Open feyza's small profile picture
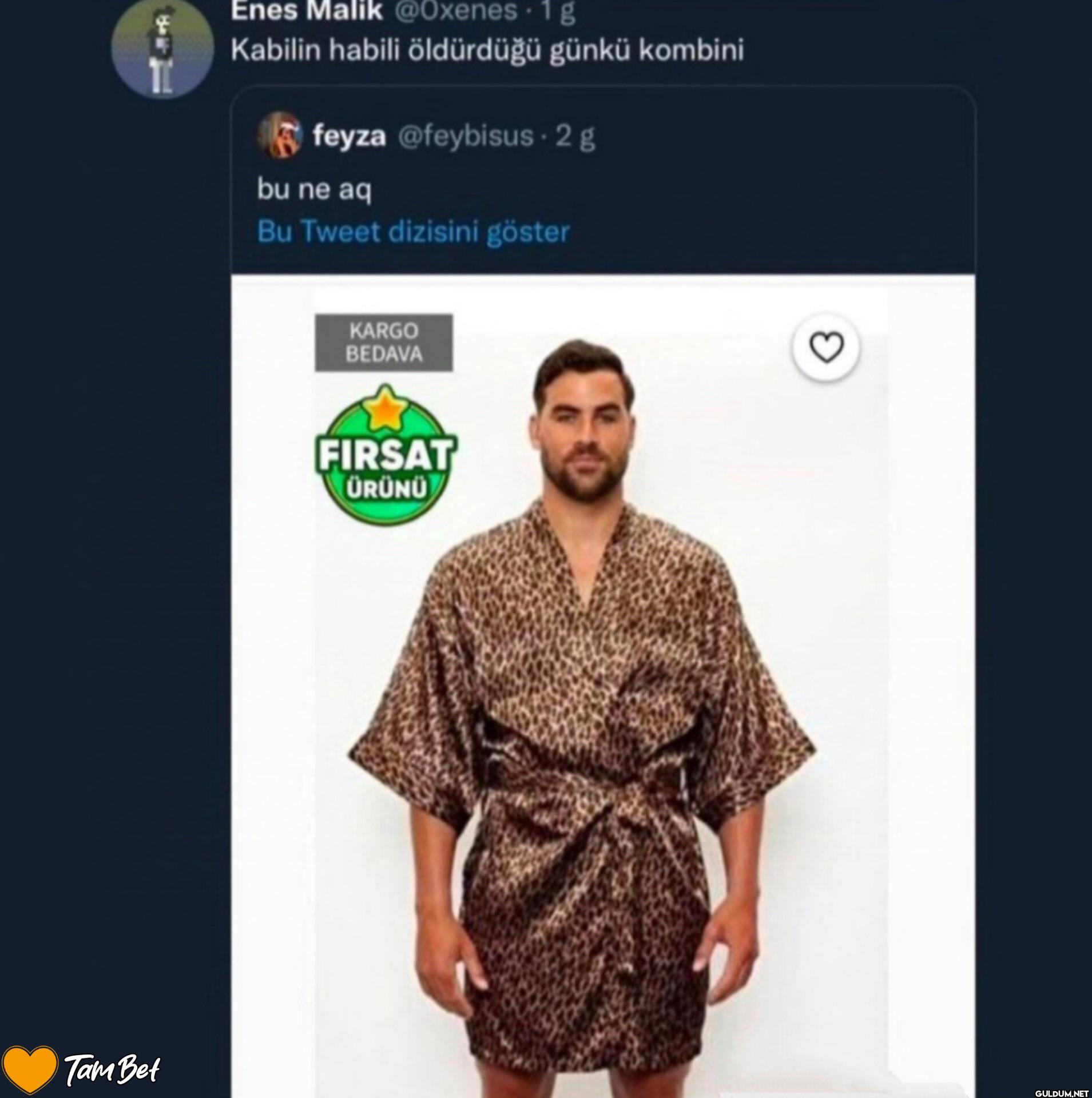Image resolution: width=1092 pixels, height=1098 pixels. click(x=279, y=137)
